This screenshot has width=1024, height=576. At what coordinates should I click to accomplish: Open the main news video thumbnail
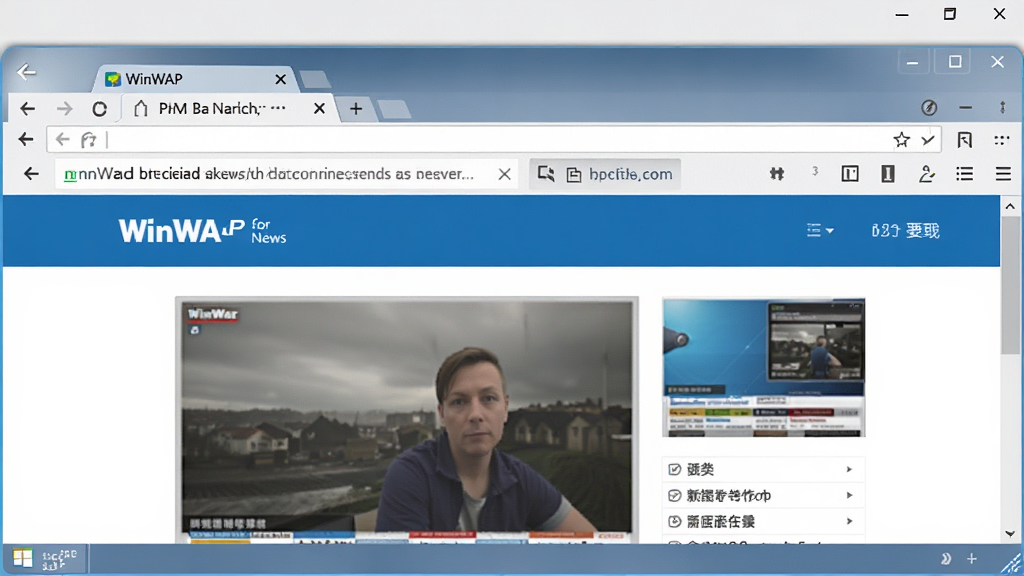click(x=407, y=419)
